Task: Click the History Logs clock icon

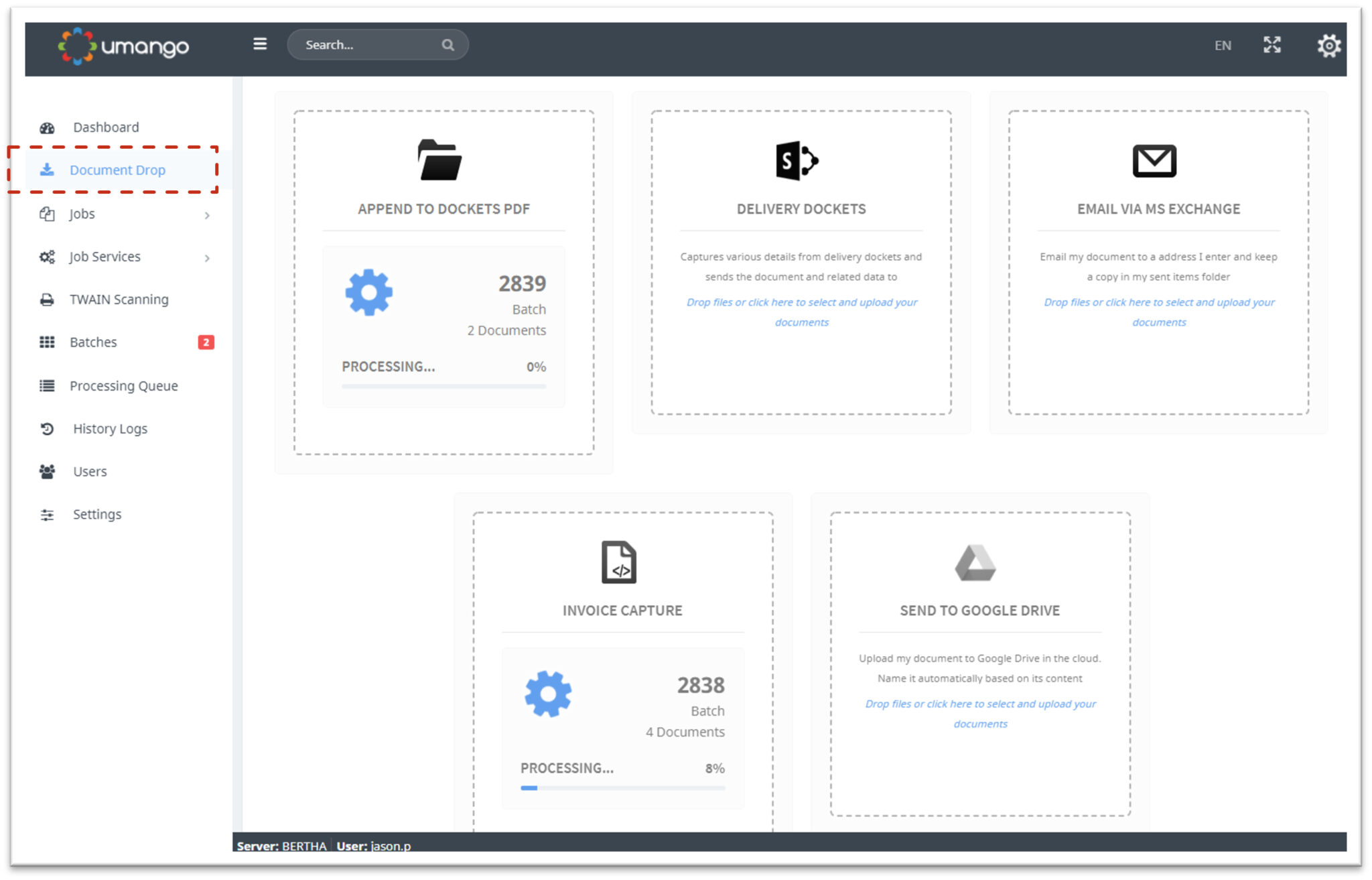Action: pos(46,428)
